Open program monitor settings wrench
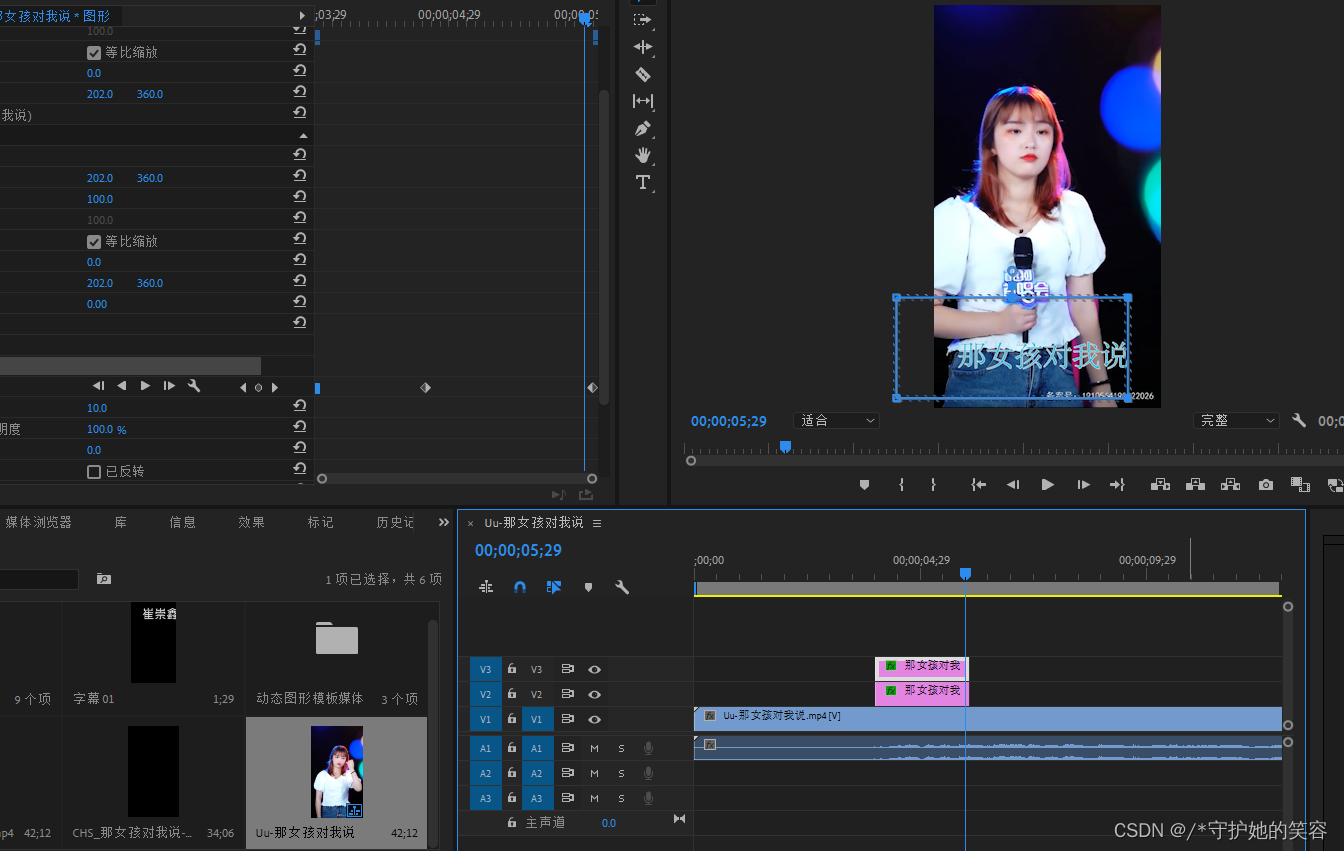Image resolution: width=1344 pixels, height=851 pixels. coord(1299,421)
